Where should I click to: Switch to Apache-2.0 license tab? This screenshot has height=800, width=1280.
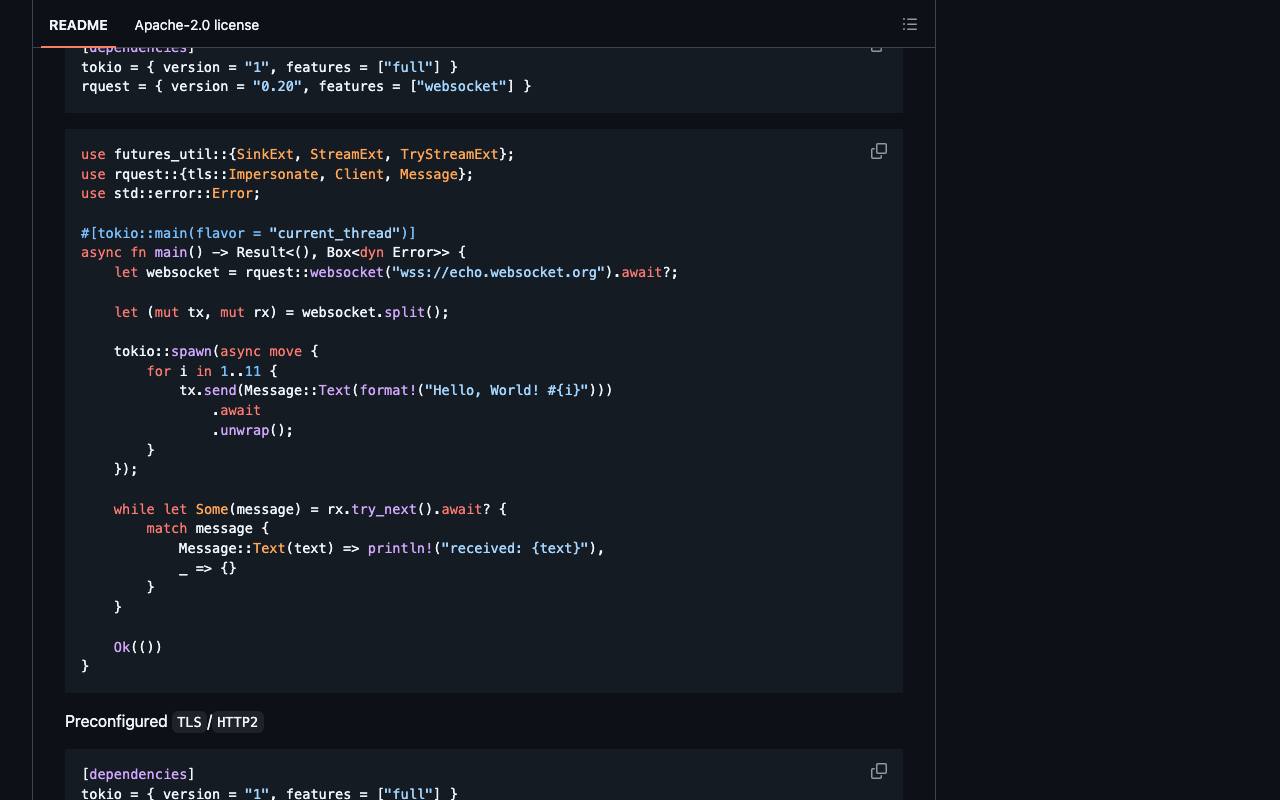[197, 25]
